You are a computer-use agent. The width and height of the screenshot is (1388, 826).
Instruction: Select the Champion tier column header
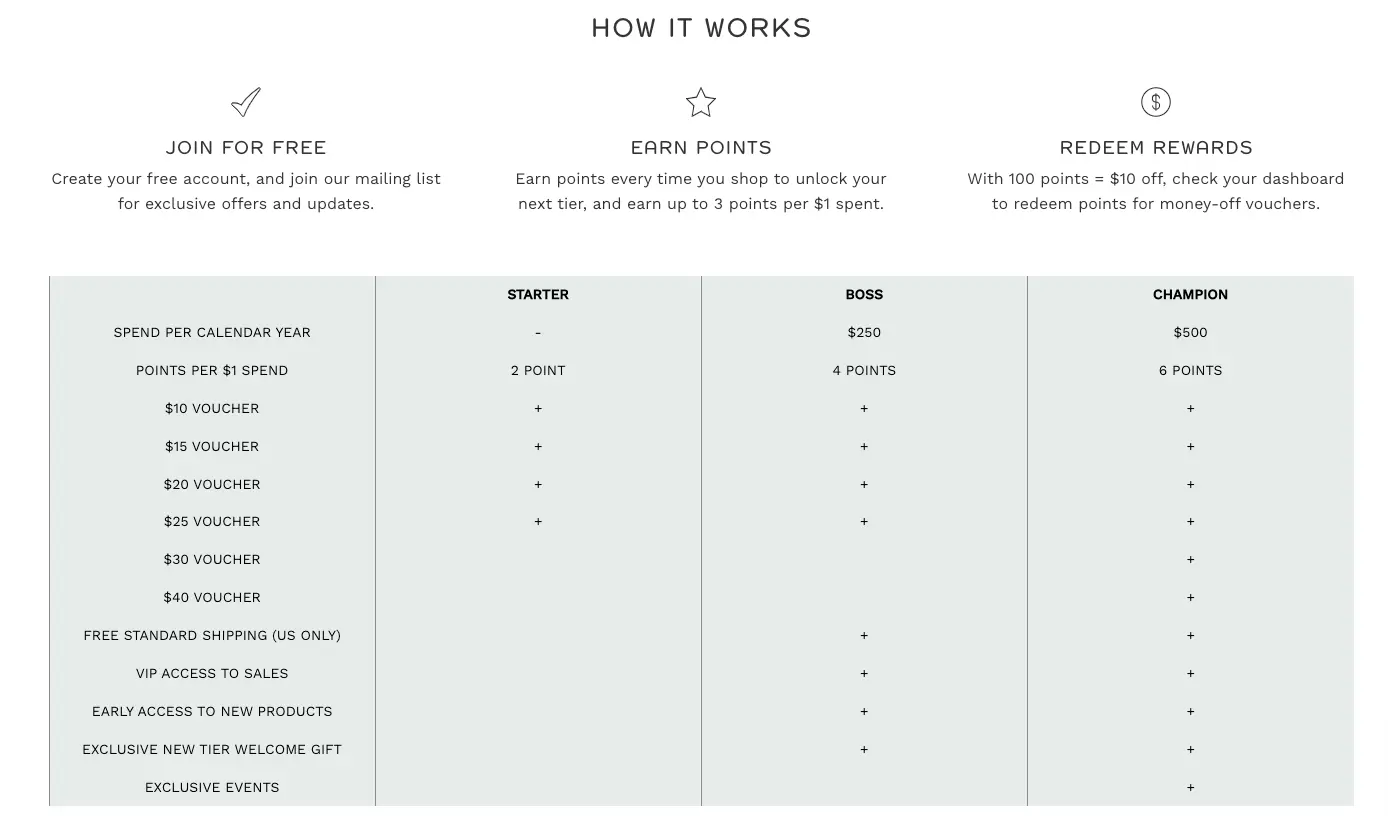click(x=1190, y=294)
